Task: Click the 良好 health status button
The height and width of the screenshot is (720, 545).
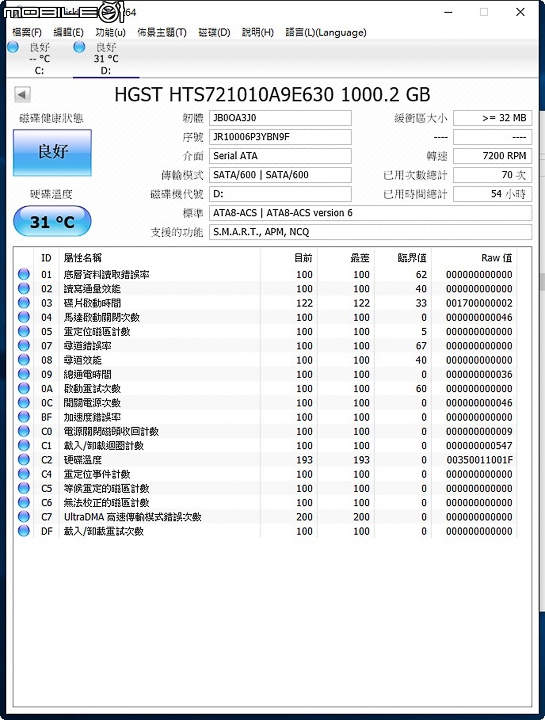Action: pos(52,153)
